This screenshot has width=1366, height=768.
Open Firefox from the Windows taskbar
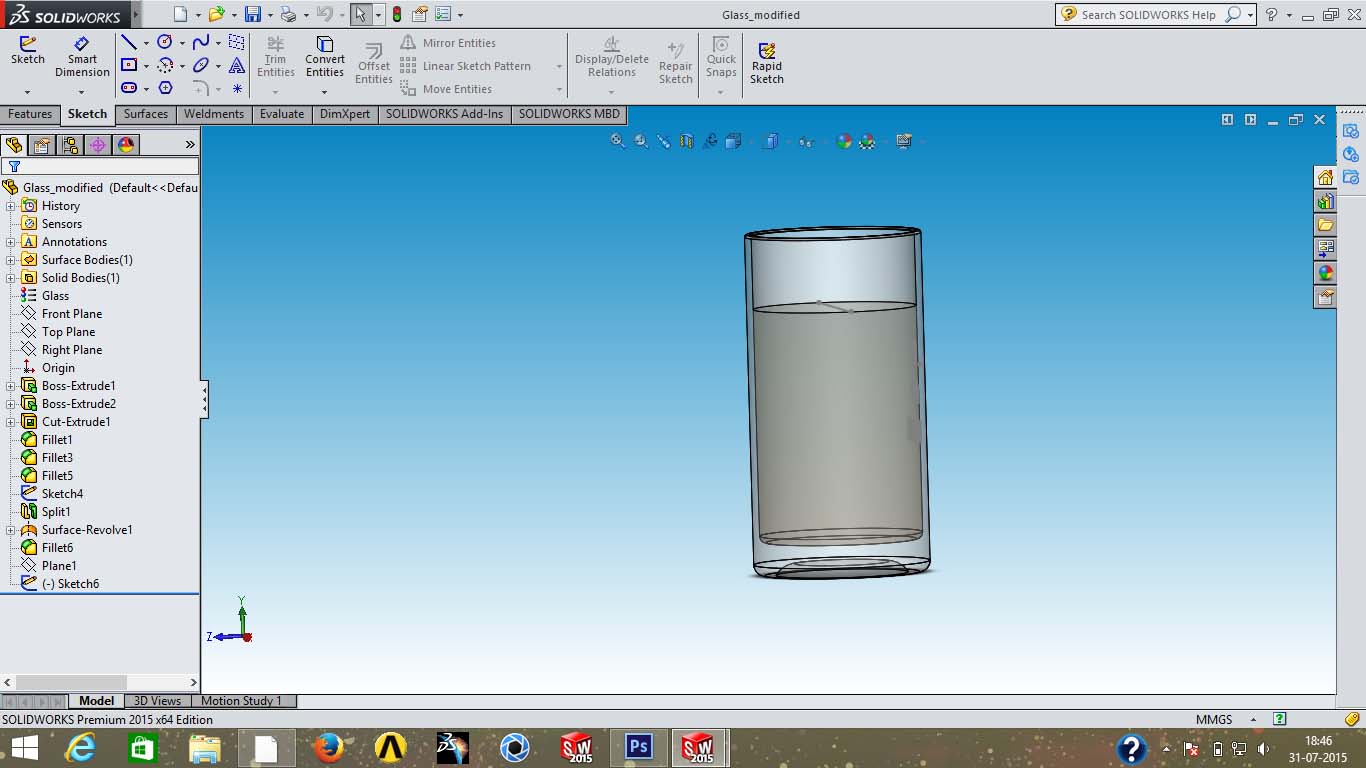point(328,747)
